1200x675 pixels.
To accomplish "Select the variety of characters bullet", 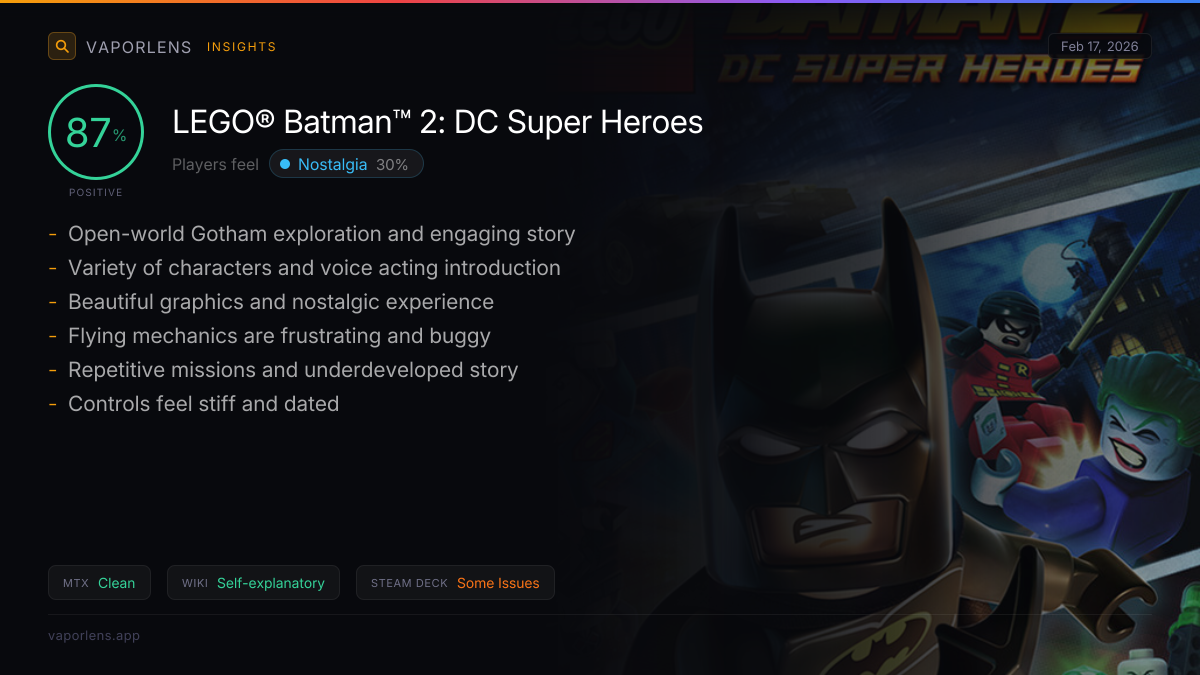I will pos(314,268).
